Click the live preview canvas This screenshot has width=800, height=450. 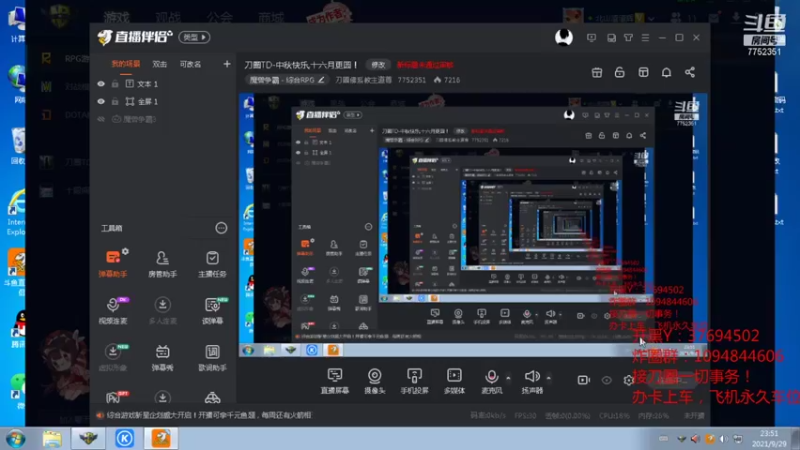pyautogui.click(x=473, y=225)
